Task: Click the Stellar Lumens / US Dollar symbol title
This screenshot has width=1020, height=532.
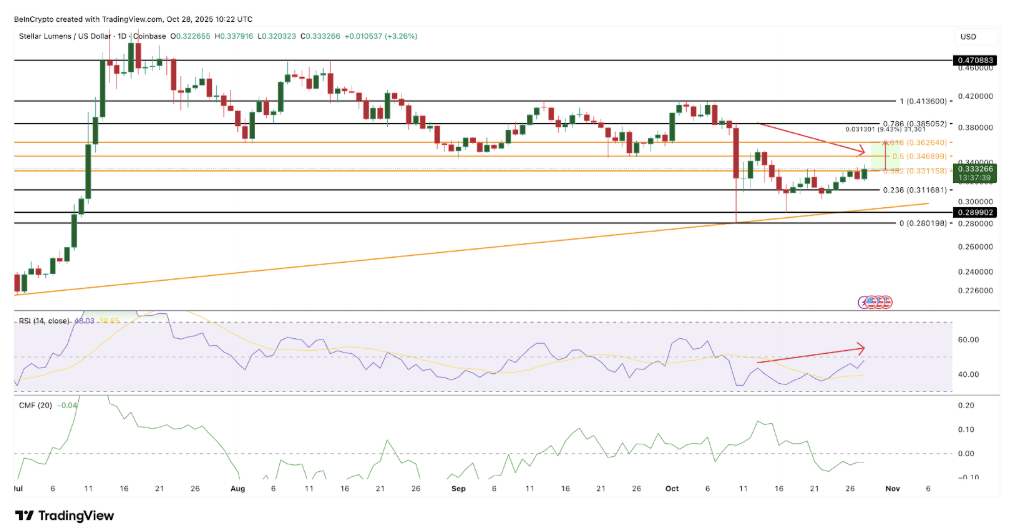Action: pos(66,36)
